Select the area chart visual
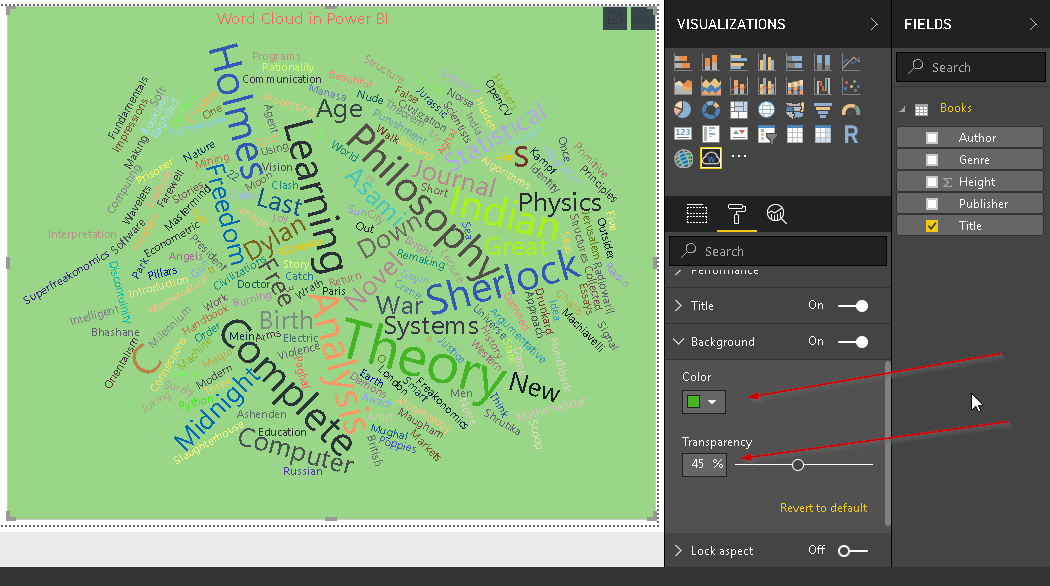Image resolution: width=1050 pixels, height=586 pixels. tap(682, 86)
